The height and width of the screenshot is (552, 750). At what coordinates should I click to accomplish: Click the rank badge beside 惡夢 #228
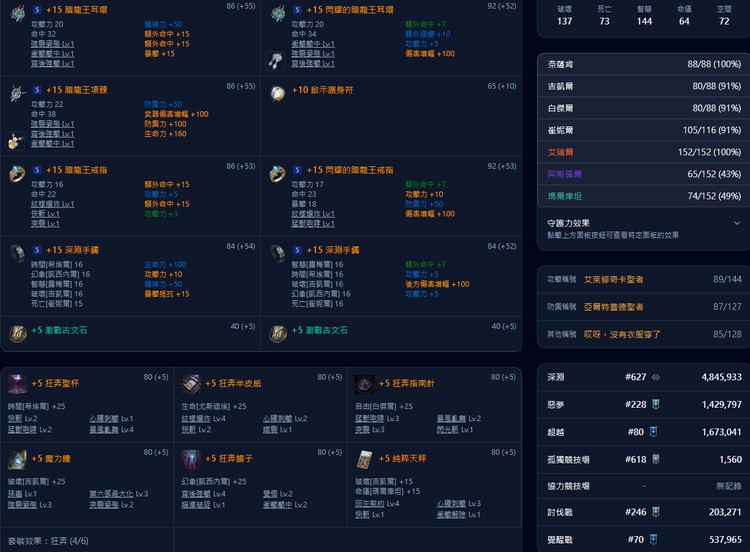[656, 405]
